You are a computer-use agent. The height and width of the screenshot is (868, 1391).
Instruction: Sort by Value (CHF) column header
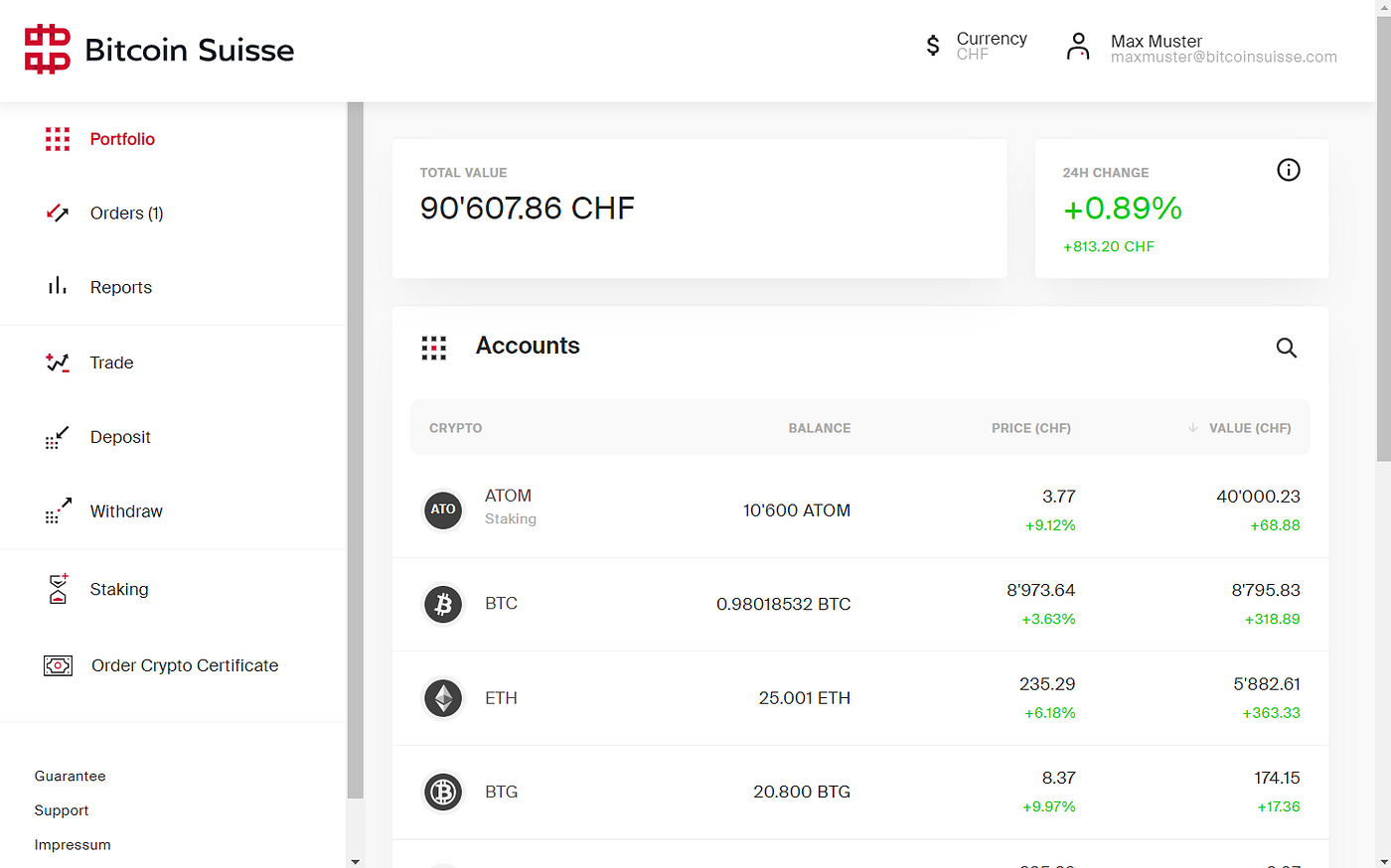pos(1250,428)
